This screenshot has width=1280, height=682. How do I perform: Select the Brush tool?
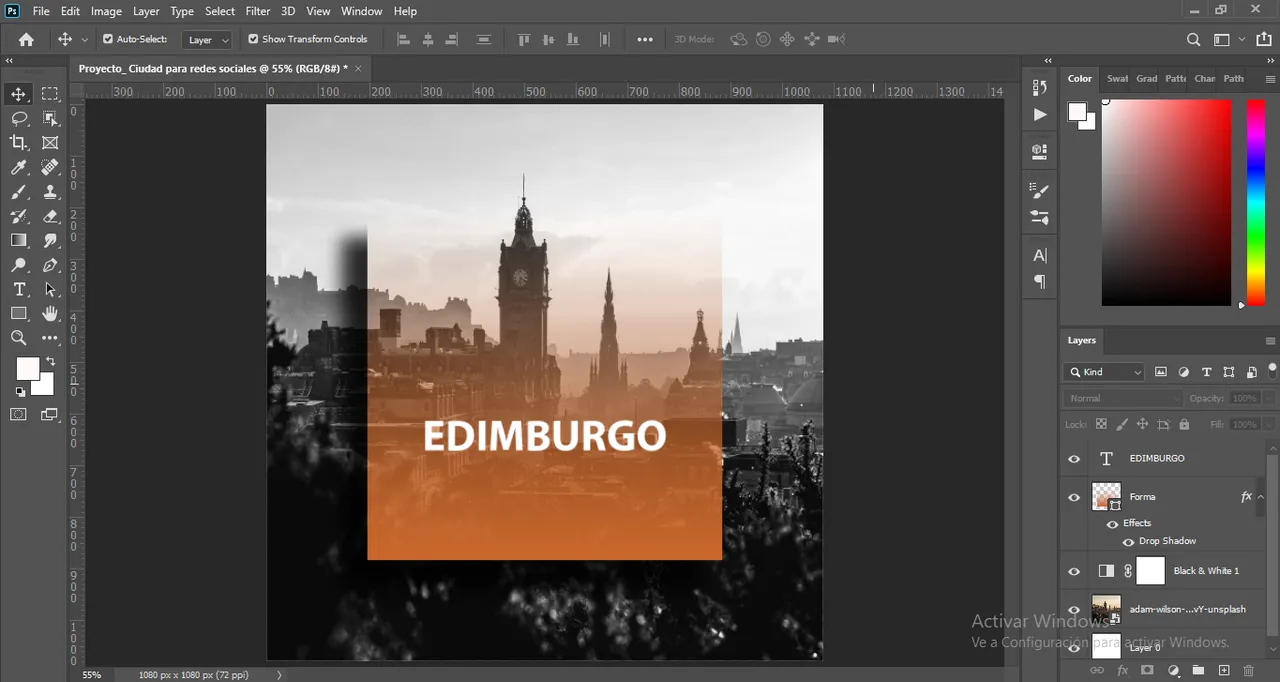[19, 192]
